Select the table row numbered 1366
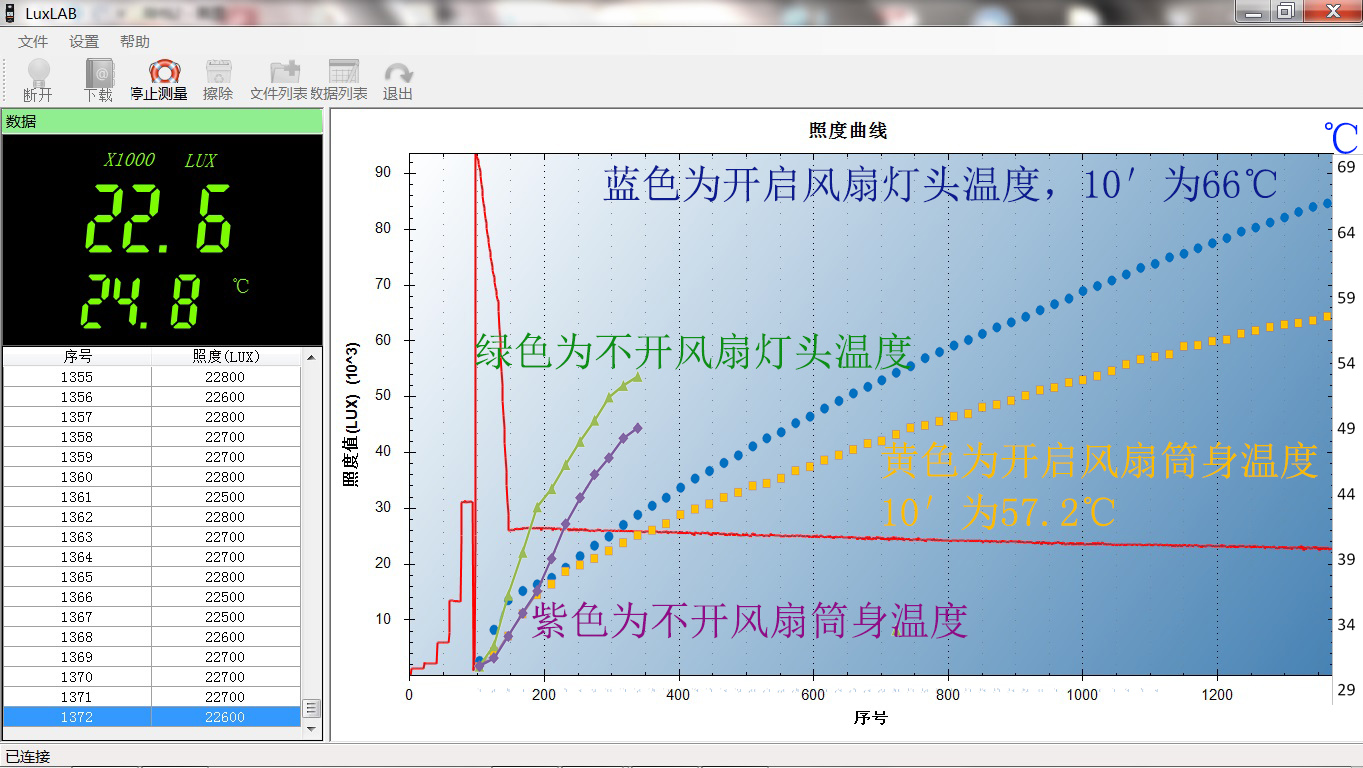The width and height of the screenshot is (1363, 768). [152, 597]
